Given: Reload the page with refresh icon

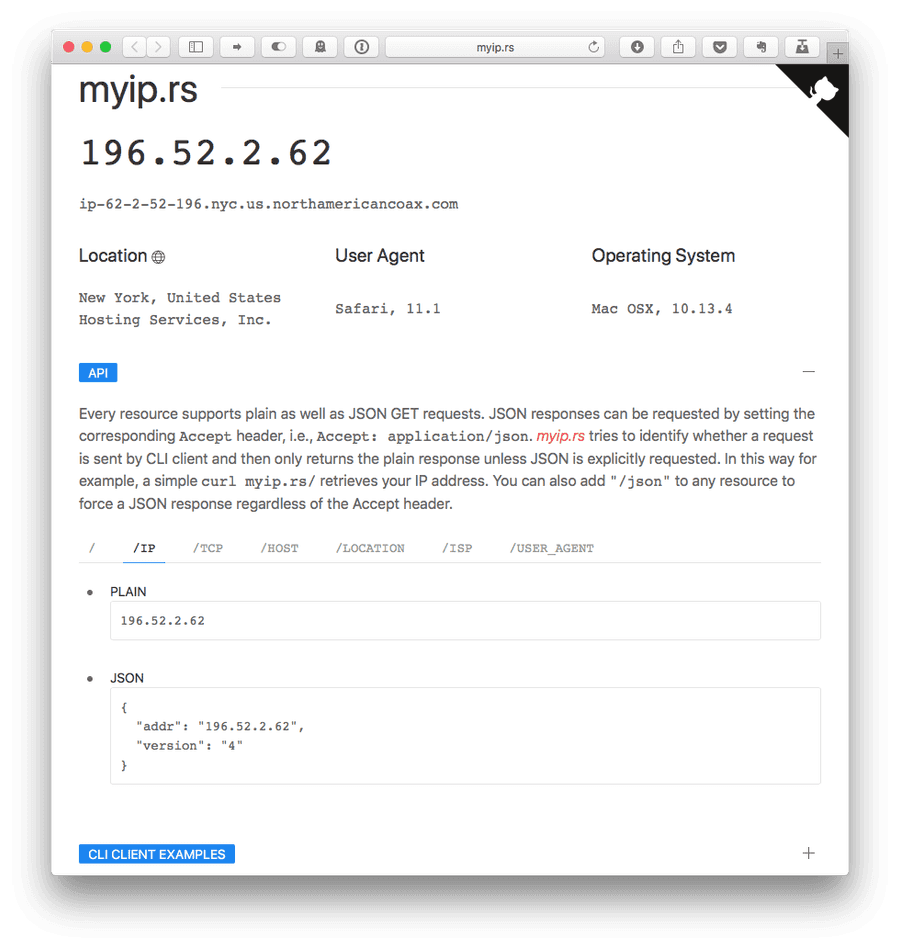Looking at the screenshot, I should 594,47.
